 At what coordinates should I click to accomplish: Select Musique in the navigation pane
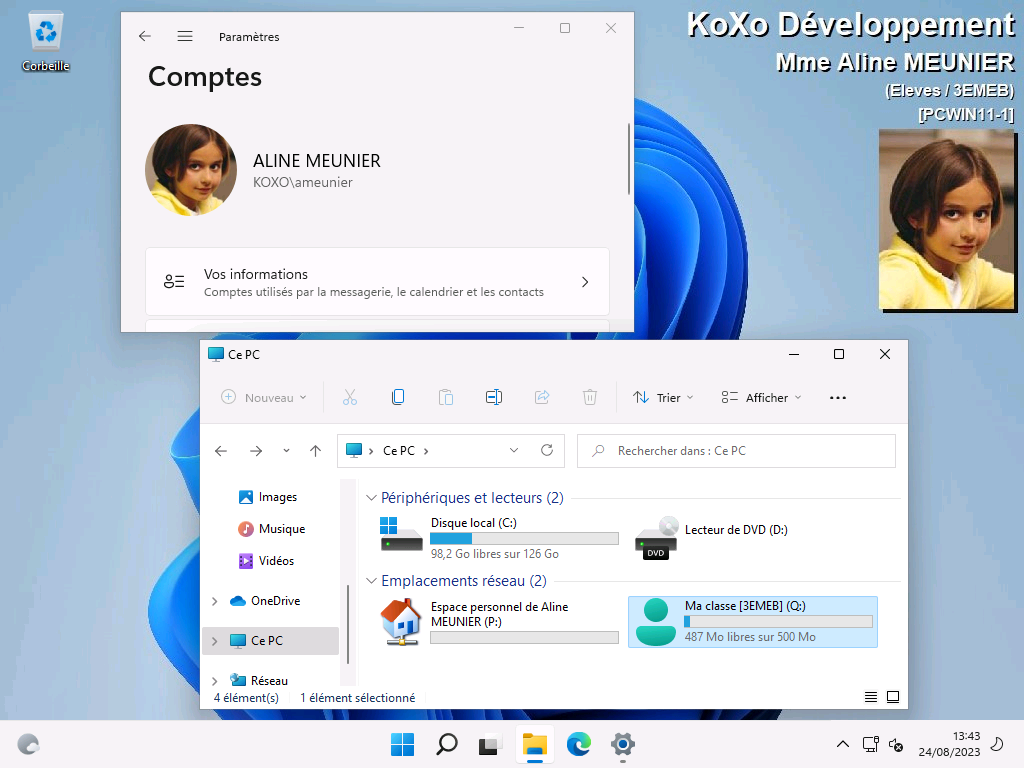281,529
